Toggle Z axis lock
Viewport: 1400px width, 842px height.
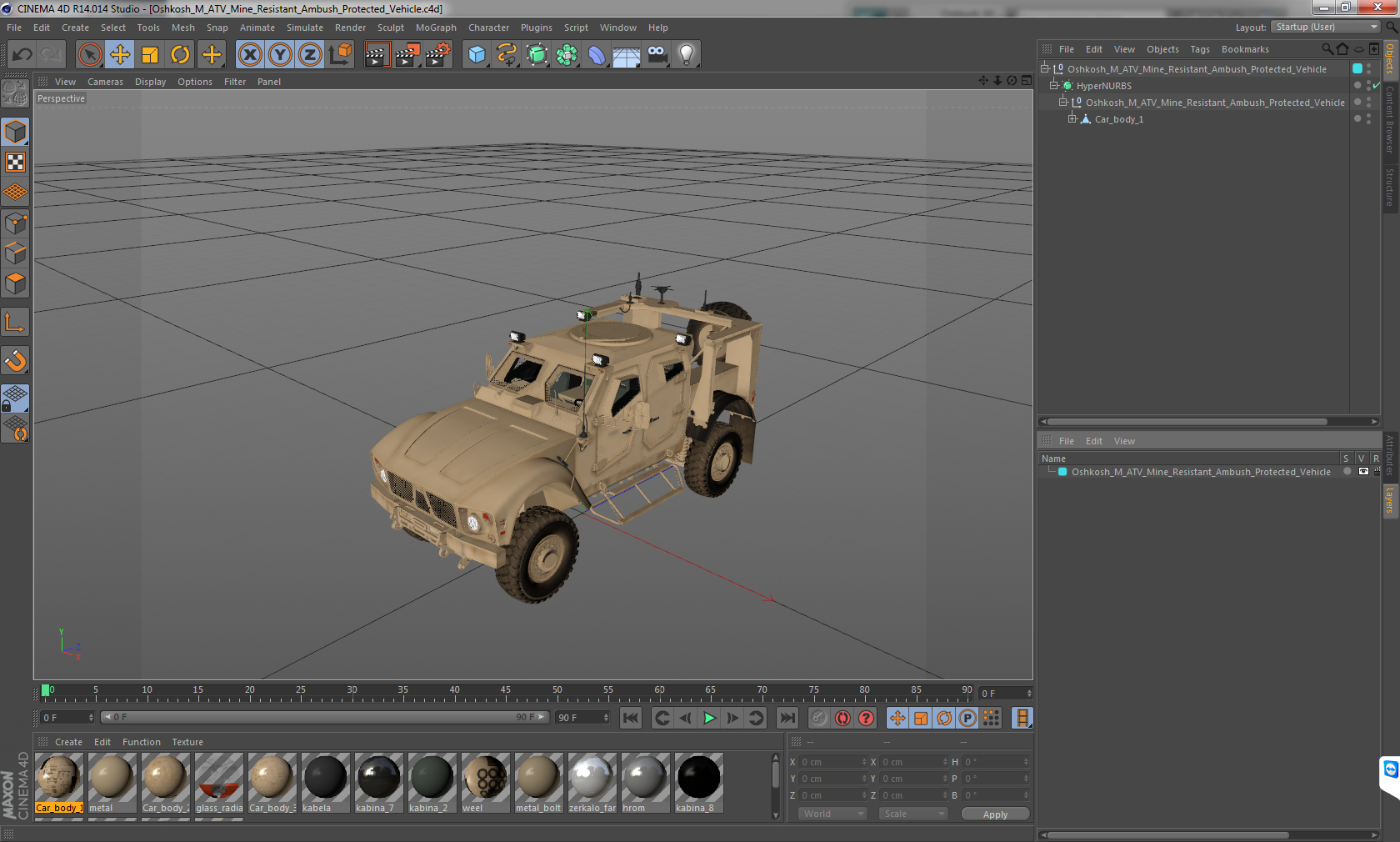pos(310,55)
